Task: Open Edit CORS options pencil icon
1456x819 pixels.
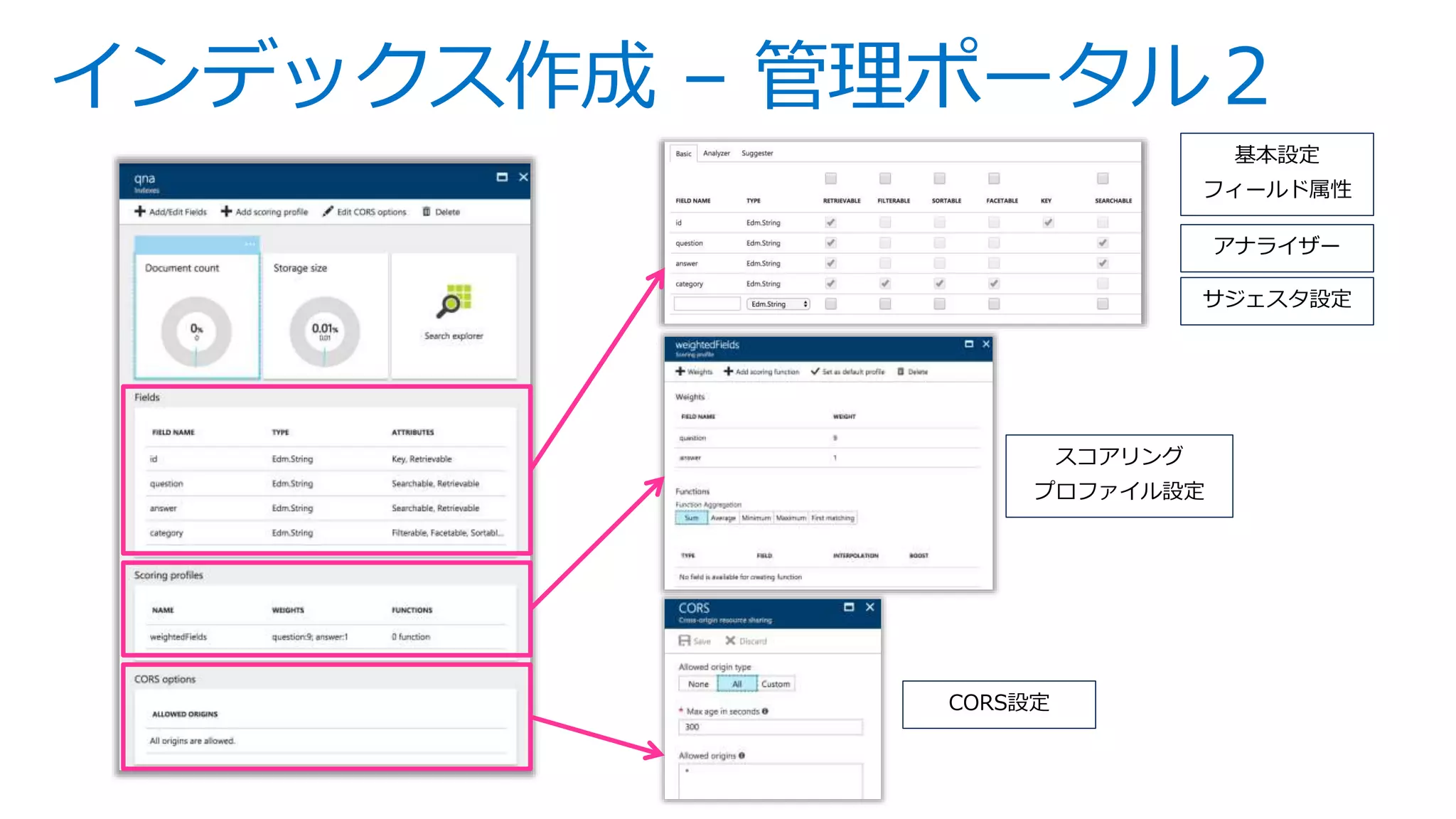Action: click(328, 212)
